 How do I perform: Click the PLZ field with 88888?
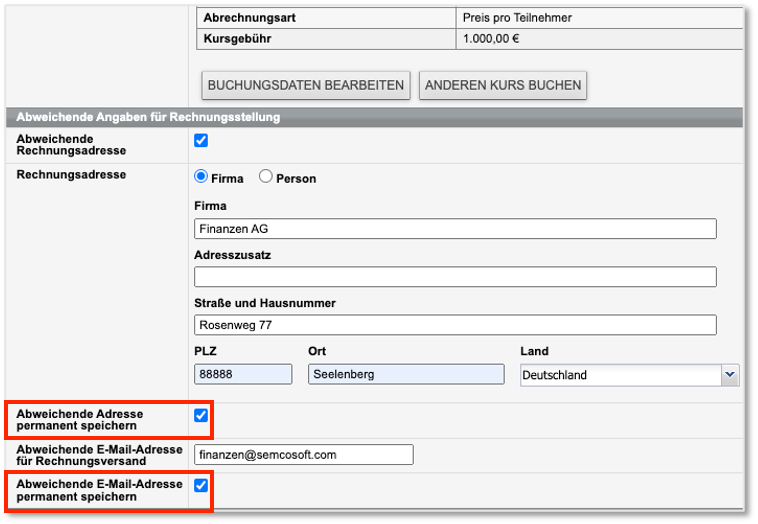pos(243,374)
